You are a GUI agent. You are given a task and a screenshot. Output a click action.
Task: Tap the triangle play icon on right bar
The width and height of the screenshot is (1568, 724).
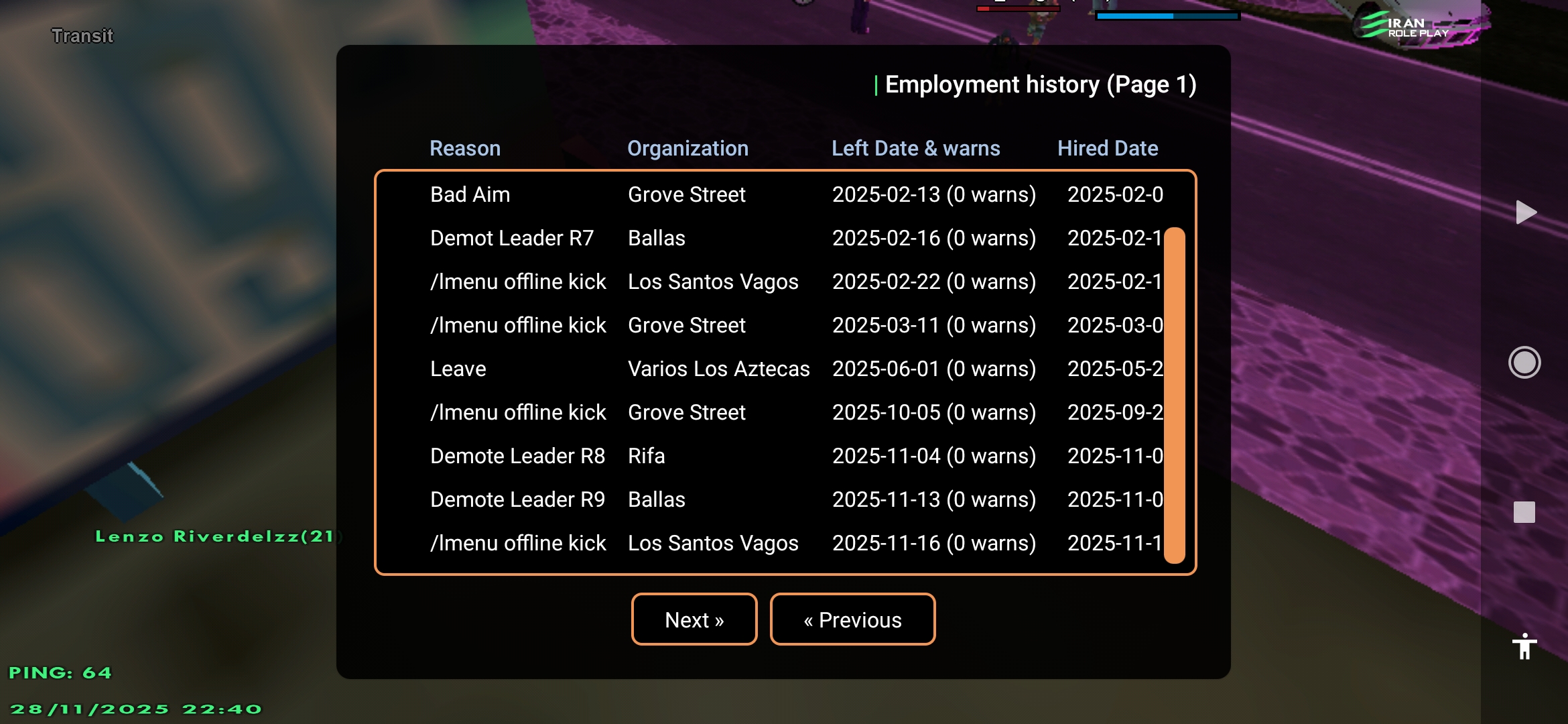click(1526, 213)
